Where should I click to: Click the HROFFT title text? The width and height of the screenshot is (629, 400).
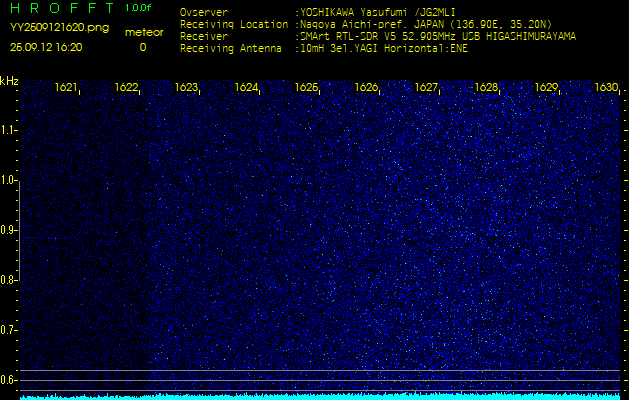click(61, 8)
